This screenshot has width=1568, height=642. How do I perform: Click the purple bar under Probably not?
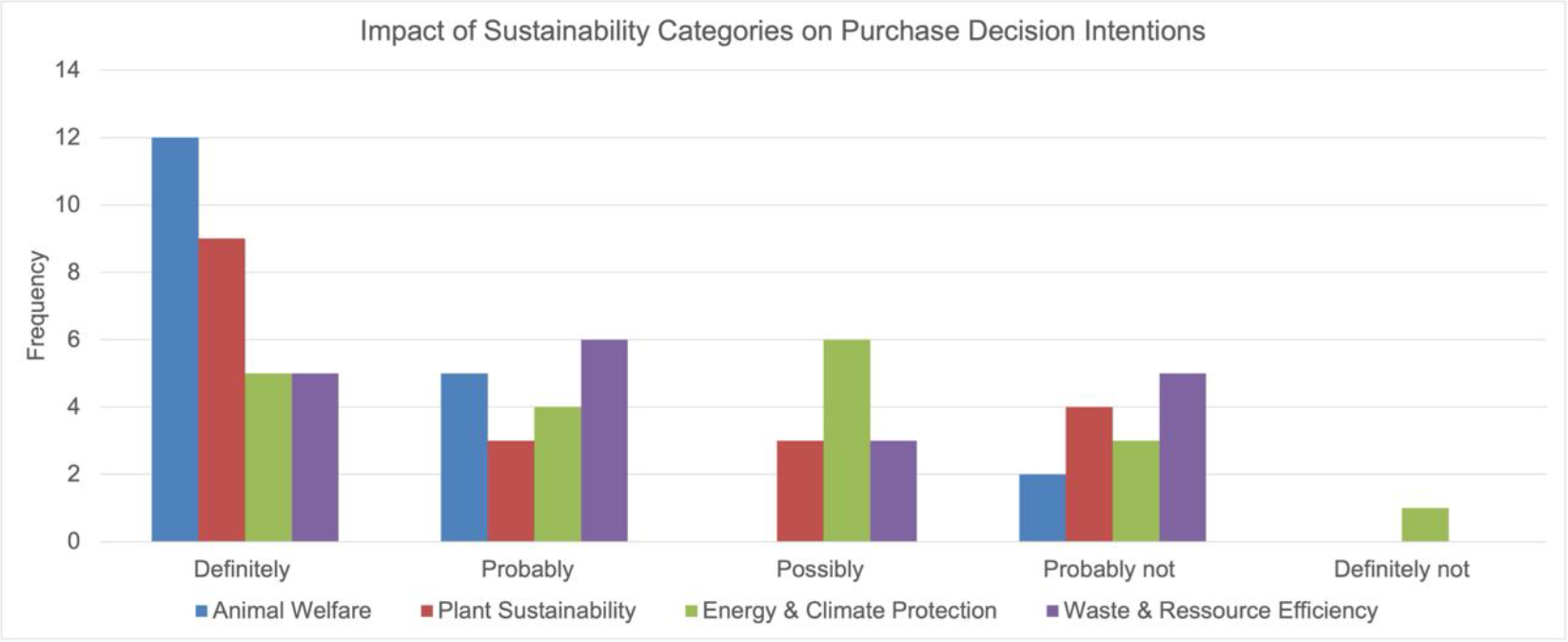pos(1183,457)
